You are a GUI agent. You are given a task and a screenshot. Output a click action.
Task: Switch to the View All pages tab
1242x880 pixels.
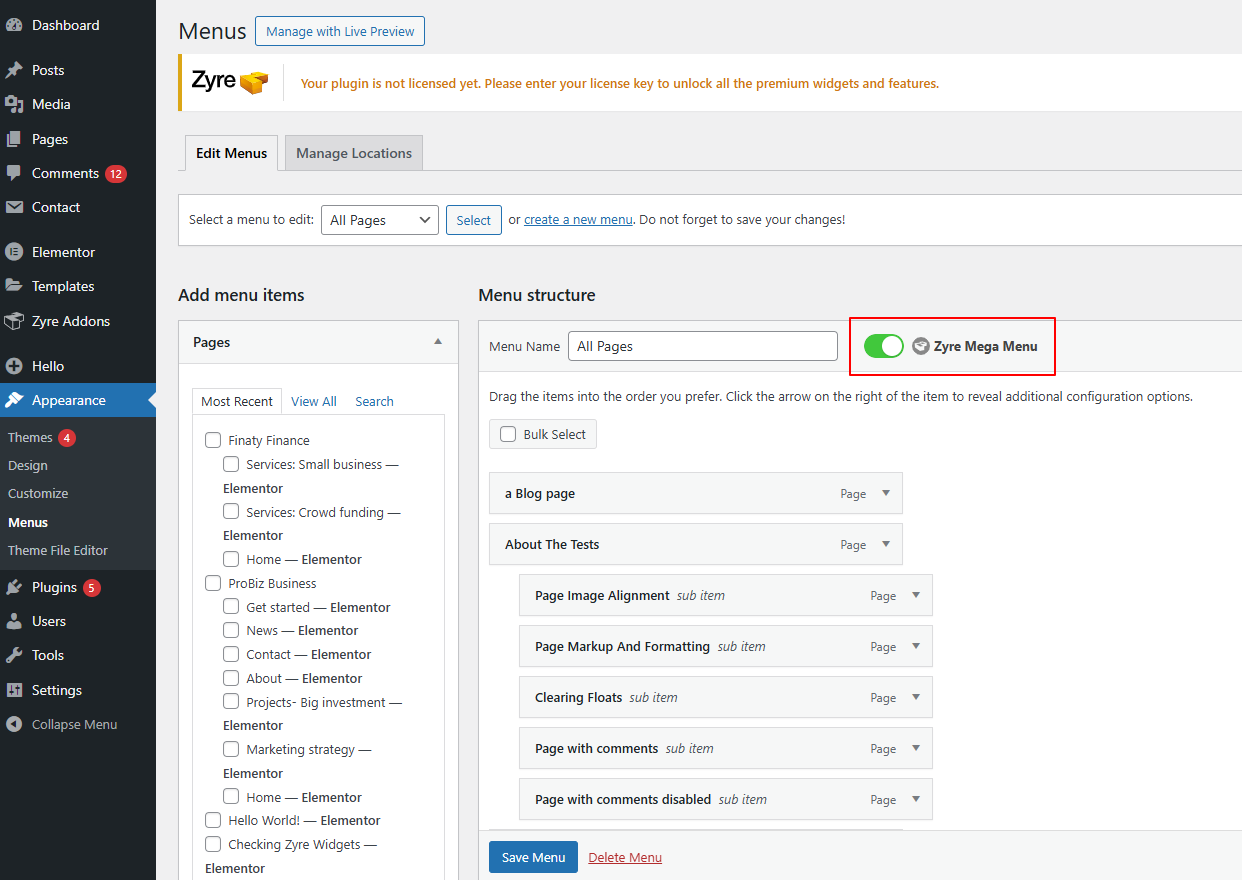(313, 401)
